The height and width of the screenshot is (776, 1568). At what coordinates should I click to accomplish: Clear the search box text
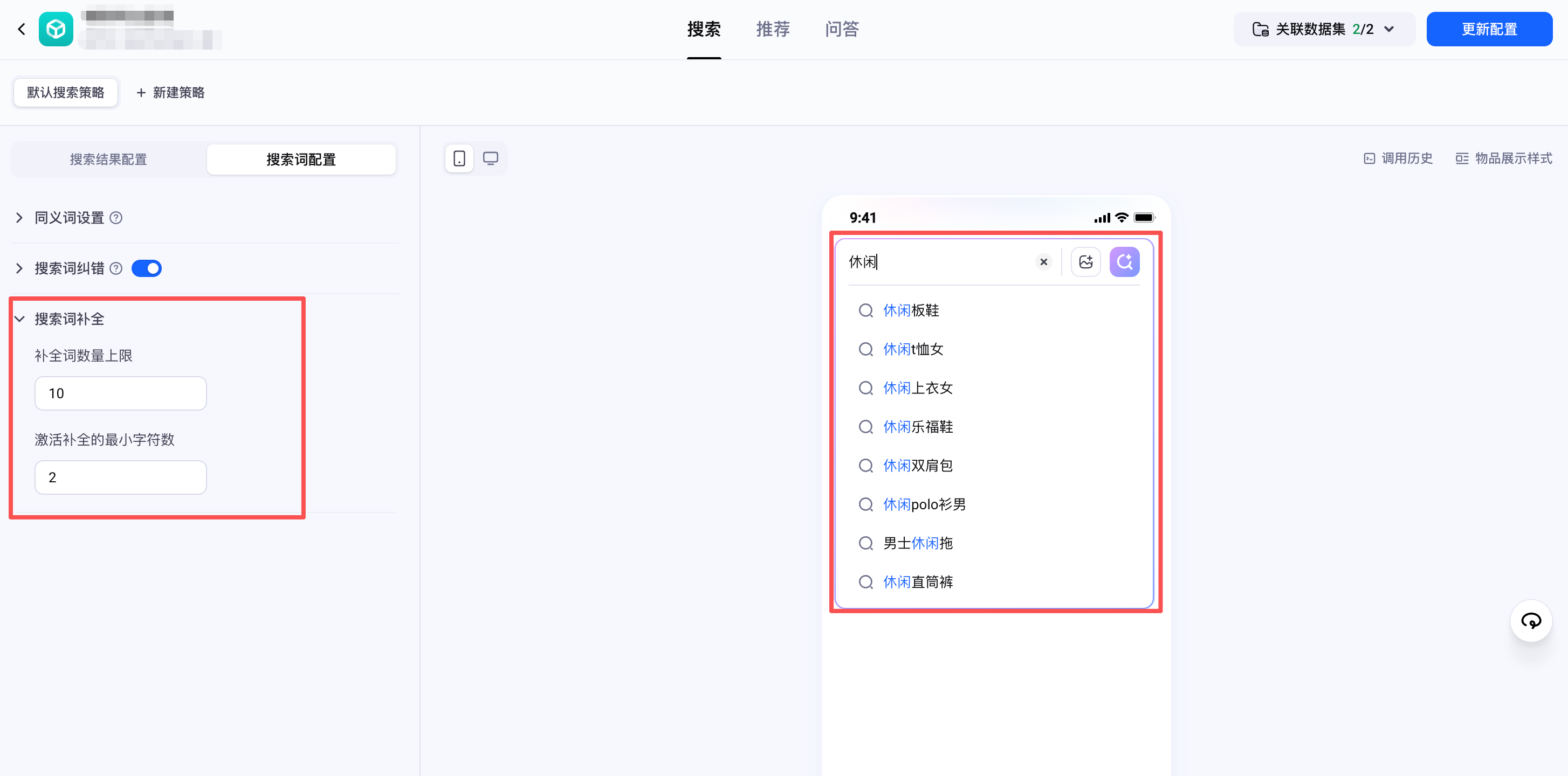(1043, 262)
